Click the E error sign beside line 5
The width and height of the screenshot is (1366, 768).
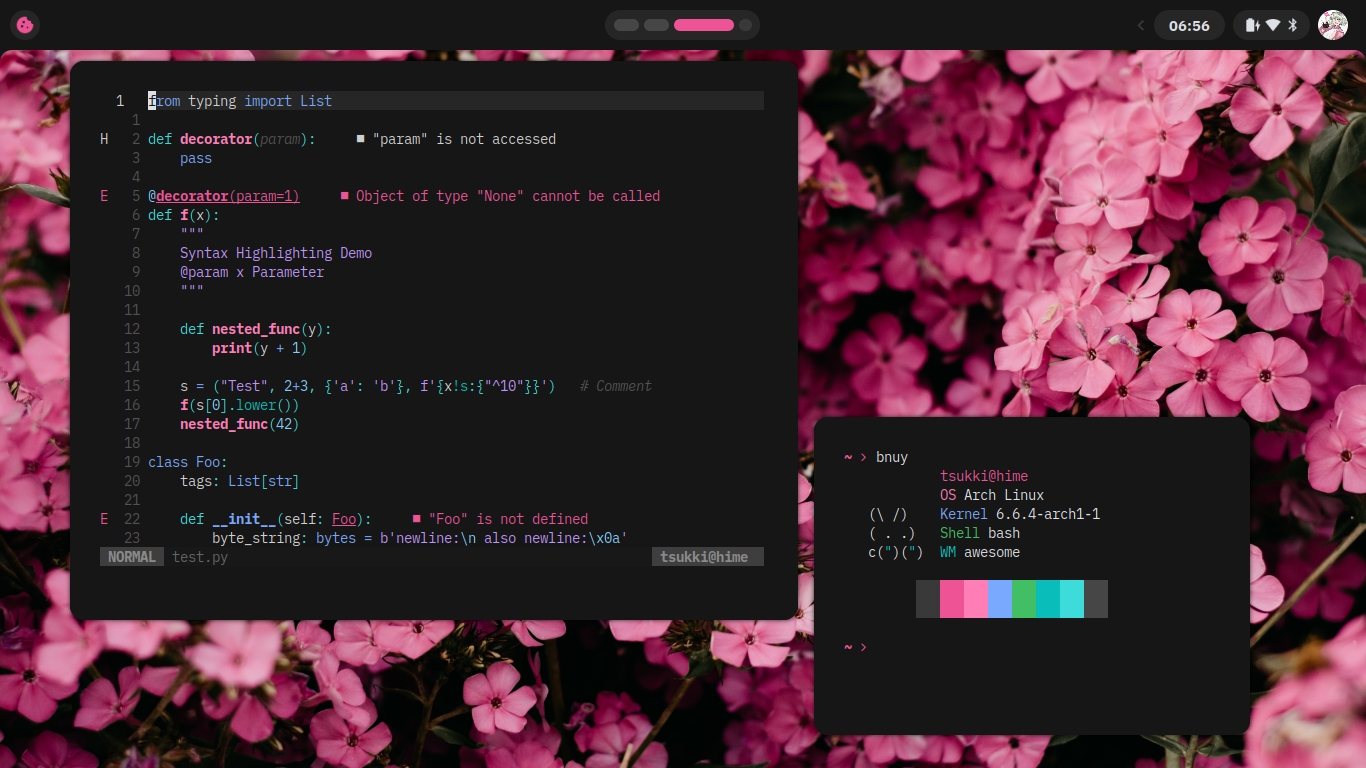(104, 196)
